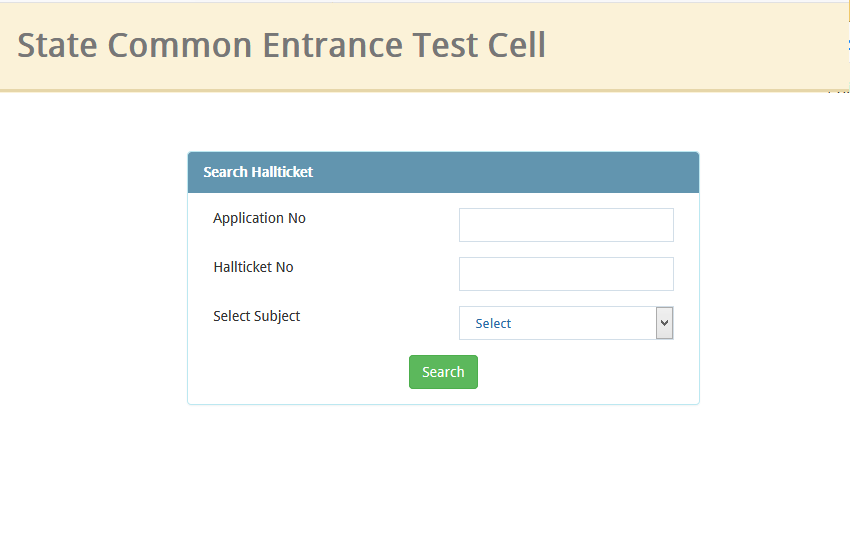
Task: Click the green Search button
Action: click(x=443, y=372)
